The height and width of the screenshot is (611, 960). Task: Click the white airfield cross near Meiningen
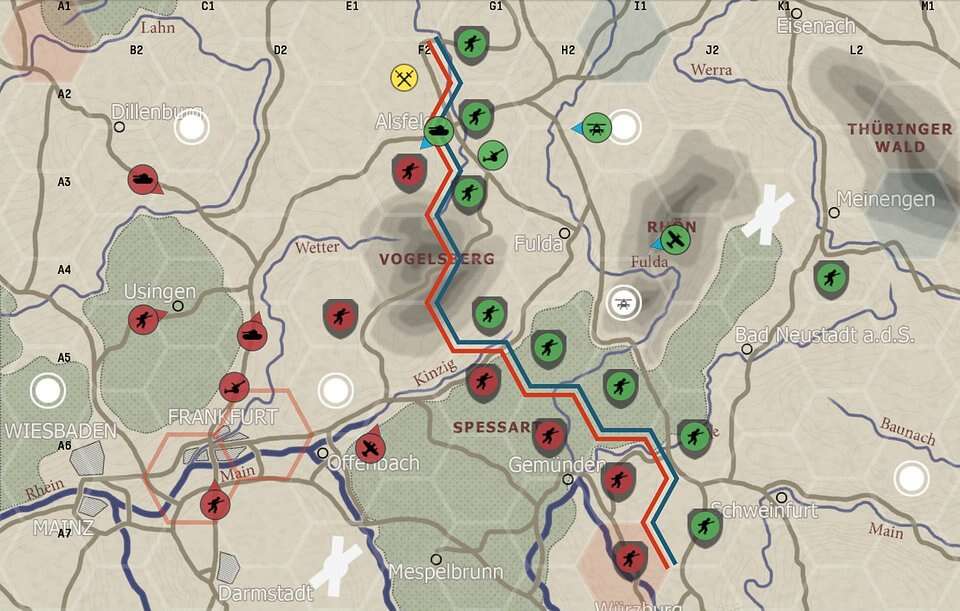767,214
